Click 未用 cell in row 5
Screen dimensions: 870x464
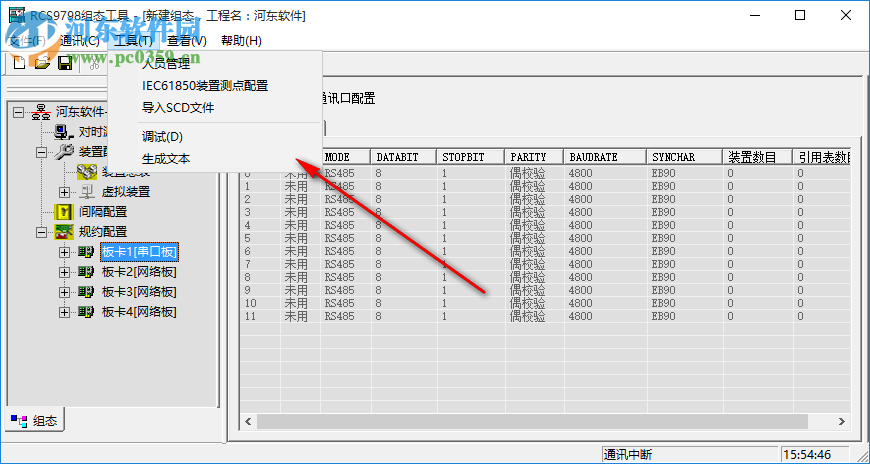[296, 238]
